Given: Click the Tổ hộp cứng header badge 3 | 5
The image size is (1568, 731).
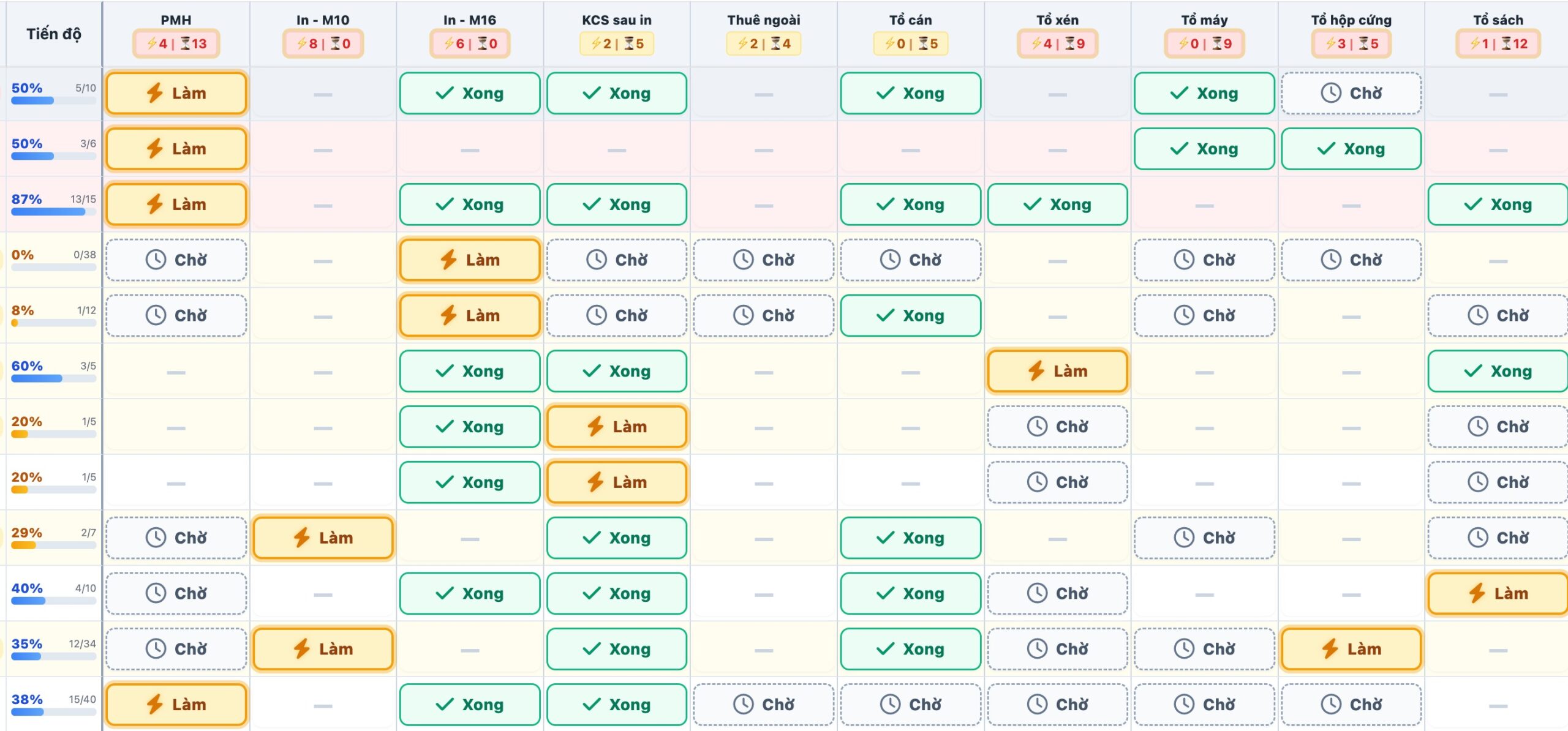Looking at the screenshot, I should [x=1351, y=43].
